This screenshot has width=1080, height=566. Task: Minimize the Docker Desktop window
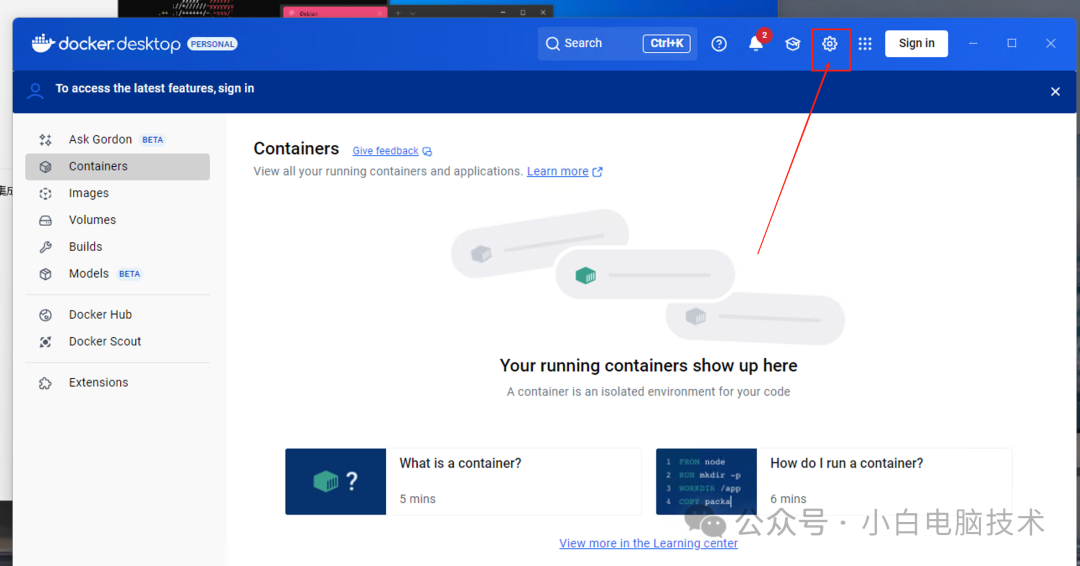pos(973,43)
